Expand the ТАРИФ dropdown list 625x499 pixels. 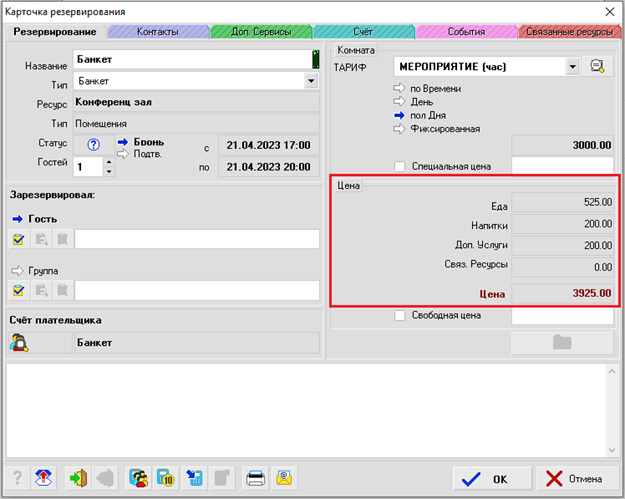click(572, 67)
